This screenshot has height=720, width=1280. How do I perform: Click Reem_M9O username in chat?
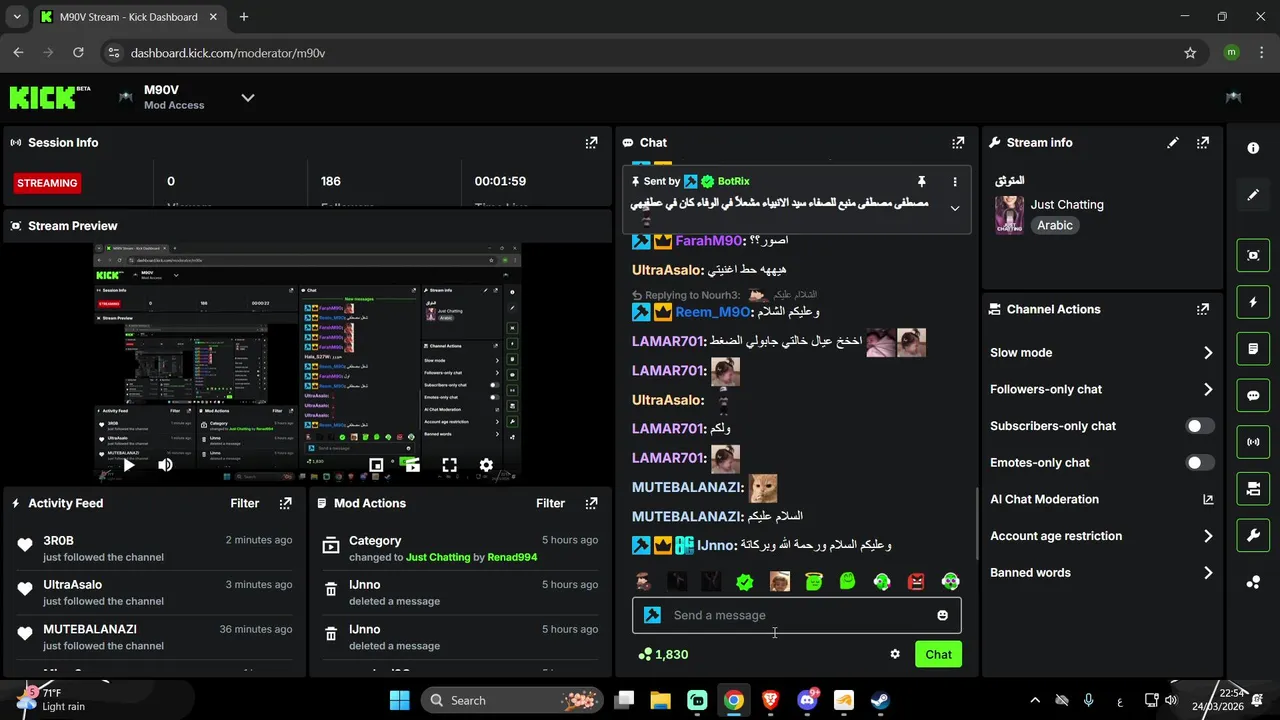(712, 312)
